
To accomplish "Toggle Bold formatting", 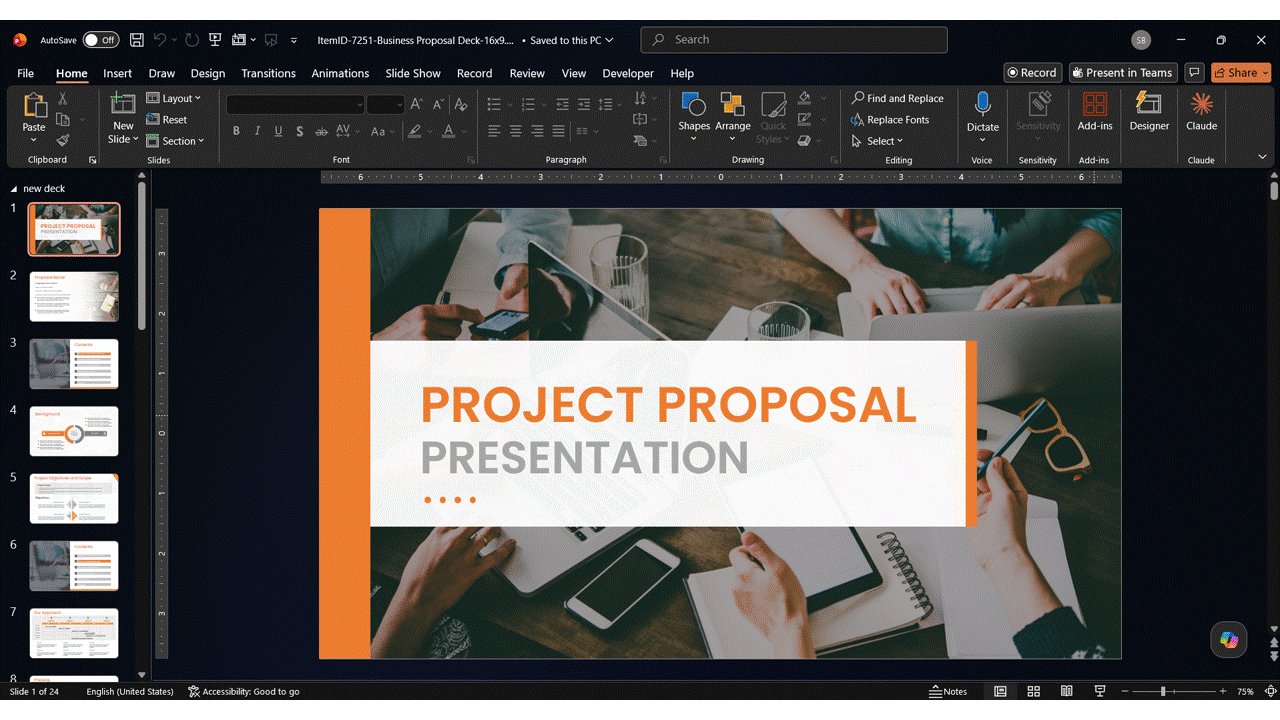I will coord(236,131).
